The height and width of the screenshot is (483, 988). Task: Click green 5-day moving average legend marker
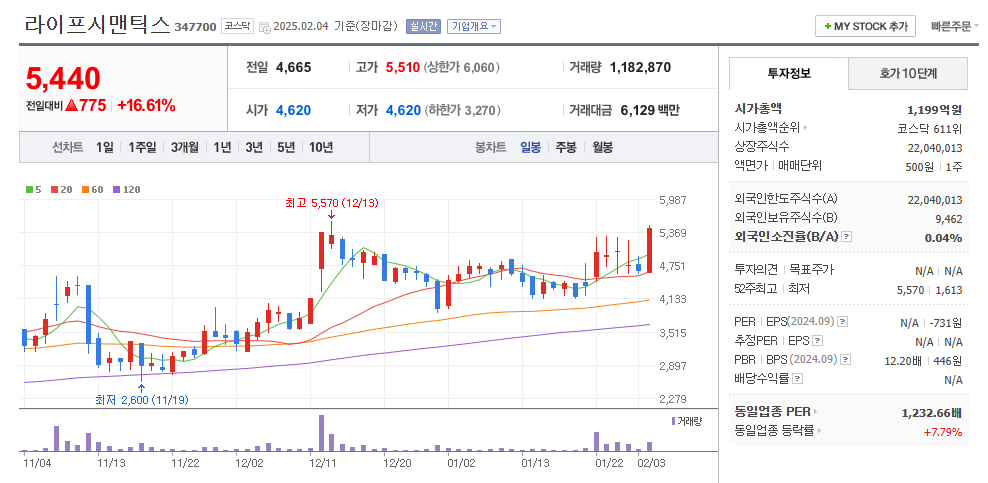pos(29,189)
